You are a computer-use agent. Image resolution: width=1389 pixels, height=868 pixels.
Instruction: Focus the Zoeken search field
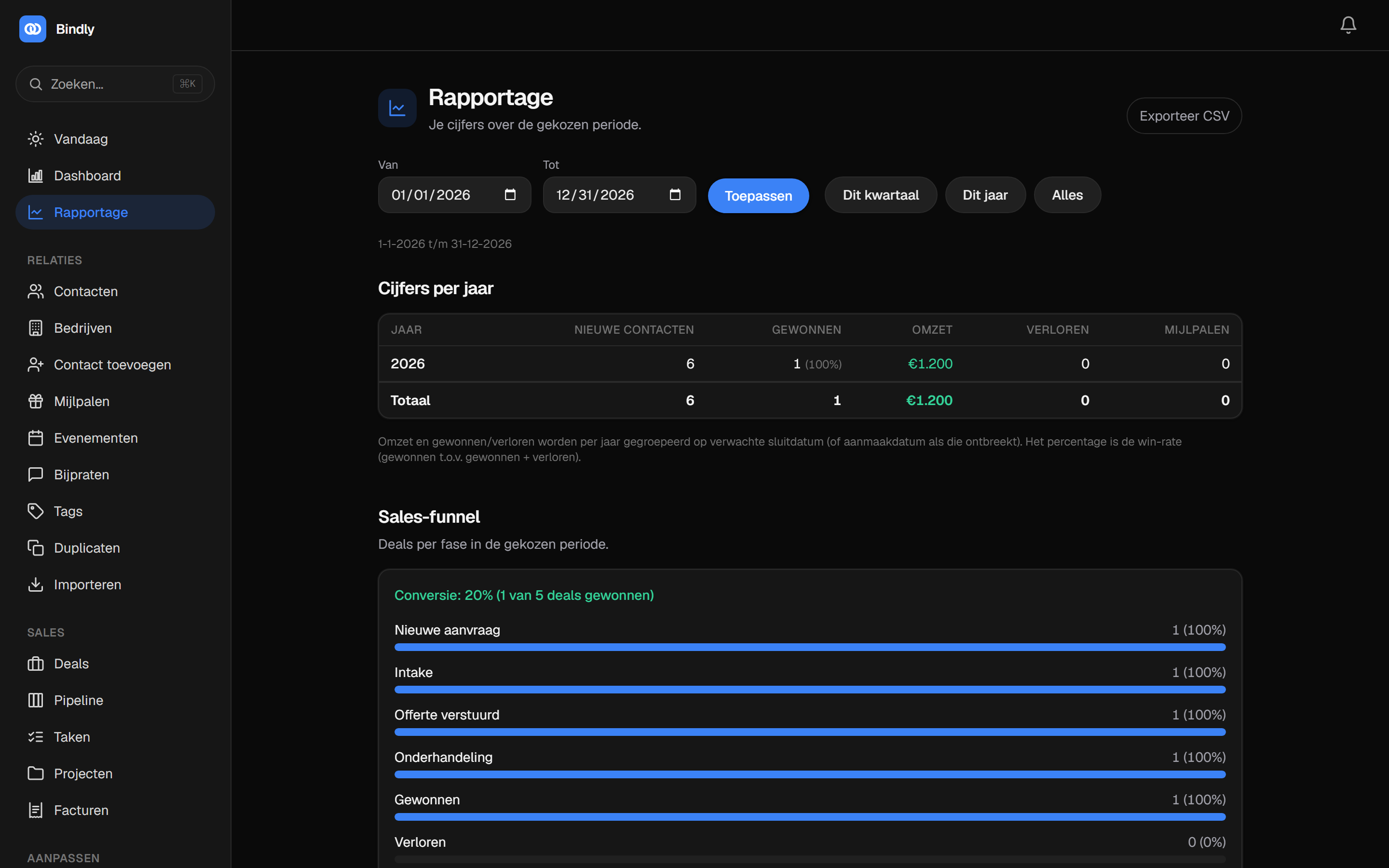point(115,84)
